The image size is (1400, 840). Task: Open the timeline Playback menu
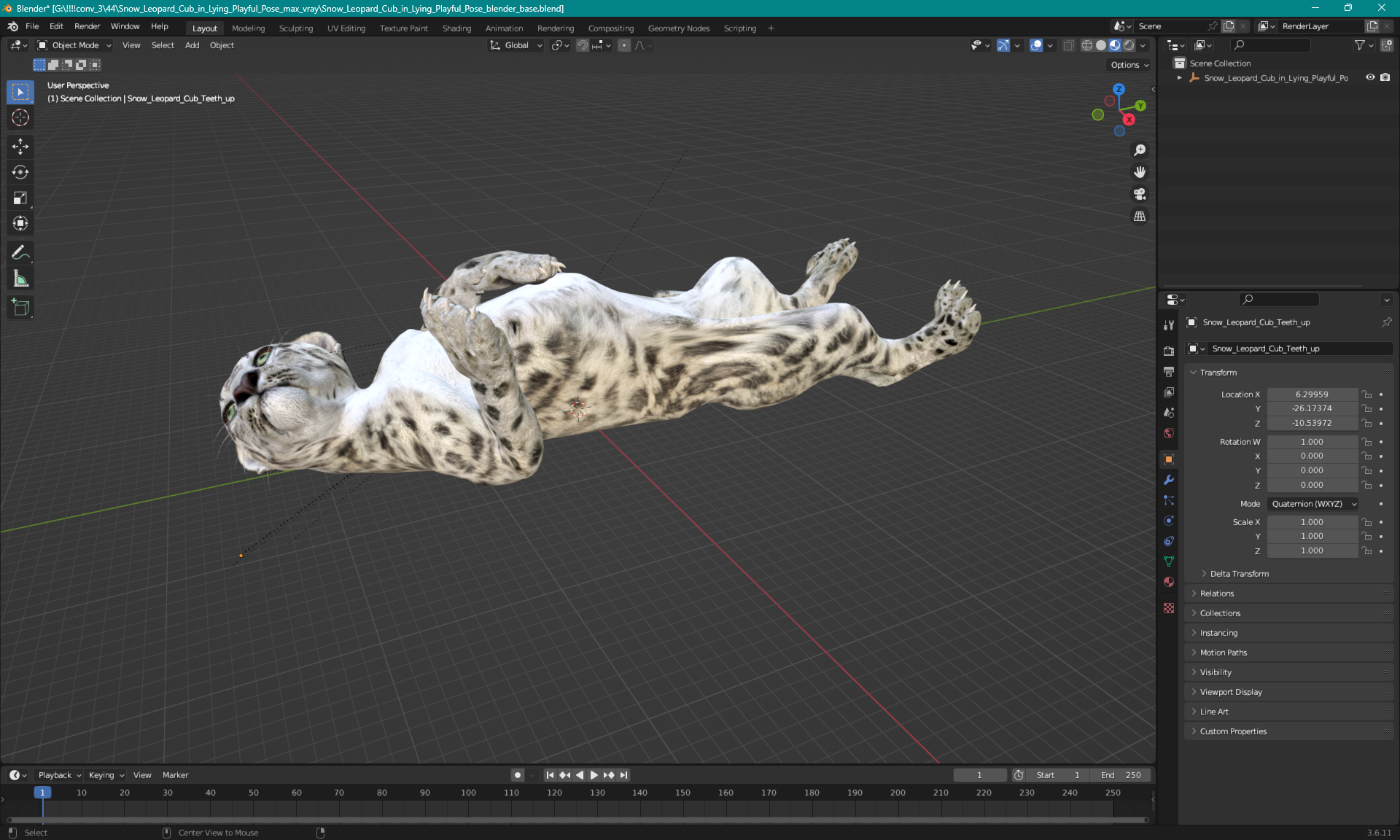59,775
